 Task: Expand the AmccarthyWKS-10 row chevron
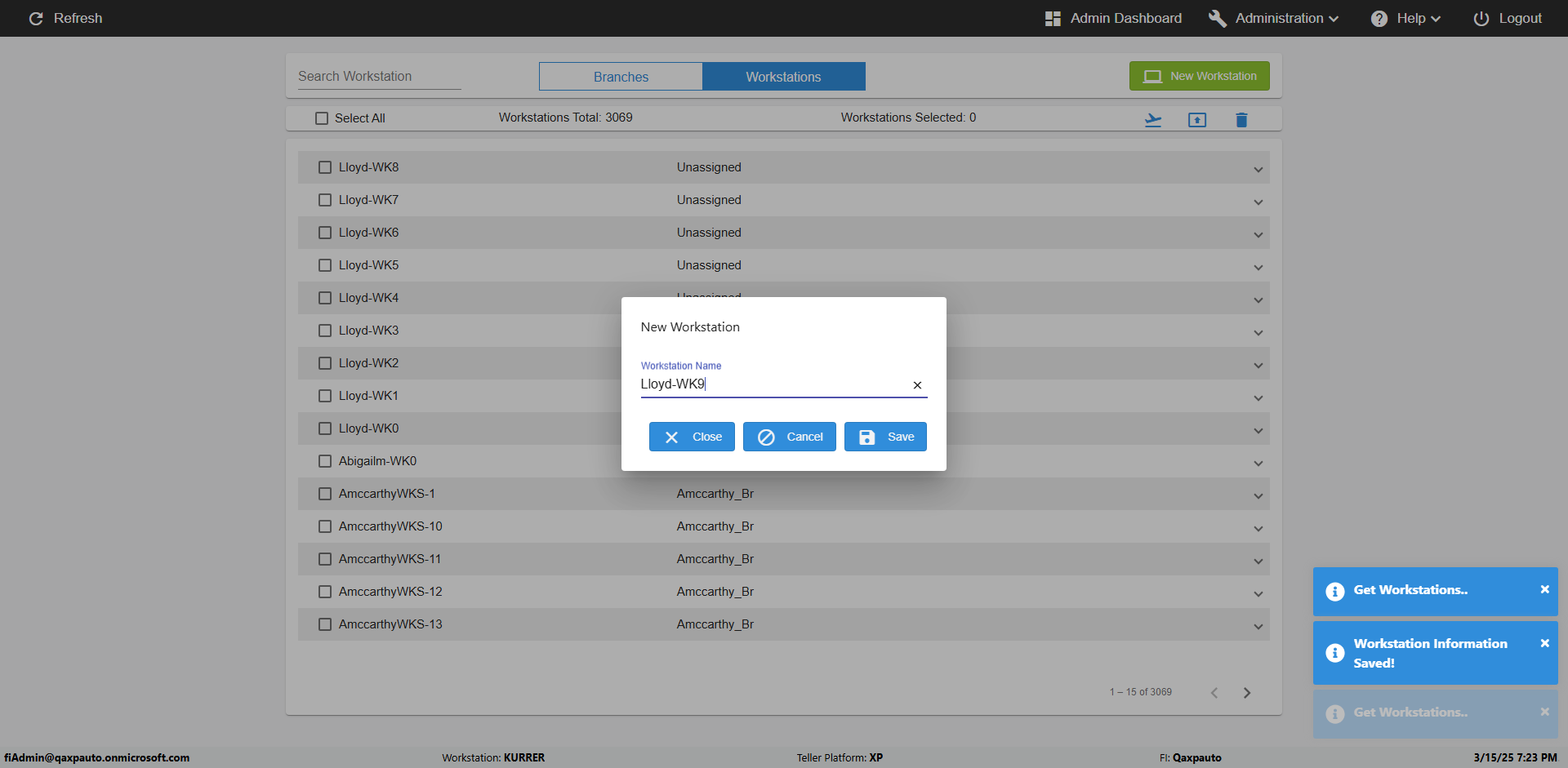point(1258,529)
